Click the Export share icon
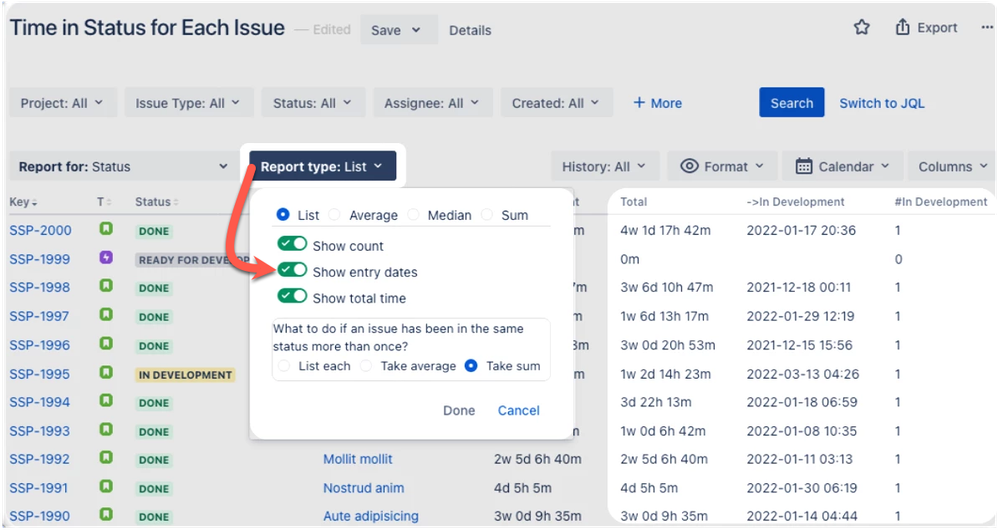 pos(902,27)
